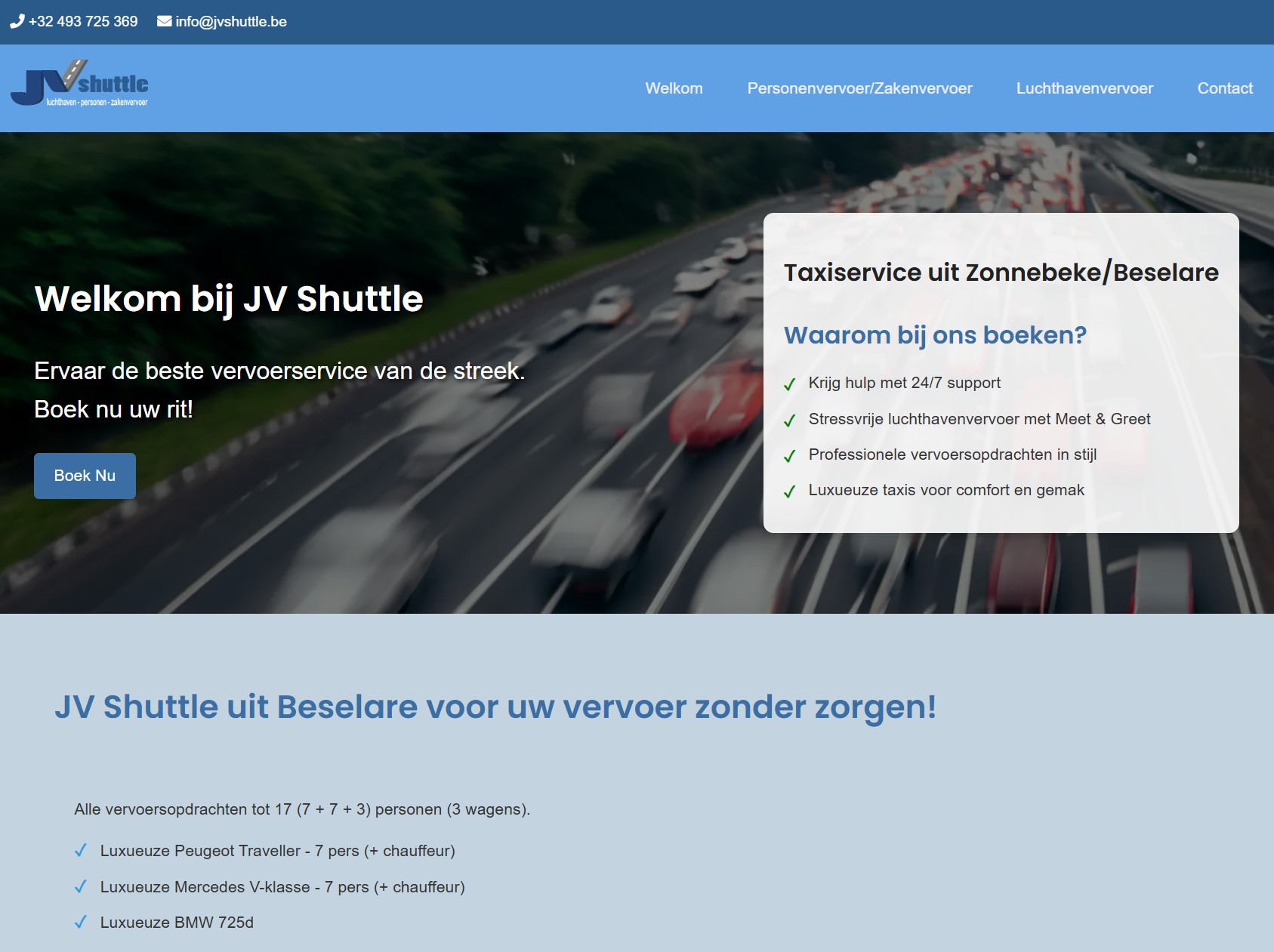Click blue checkmark beside Peugeot Traveller
The width and height of the screenshot is (1274, 952).
pos(81,851)
